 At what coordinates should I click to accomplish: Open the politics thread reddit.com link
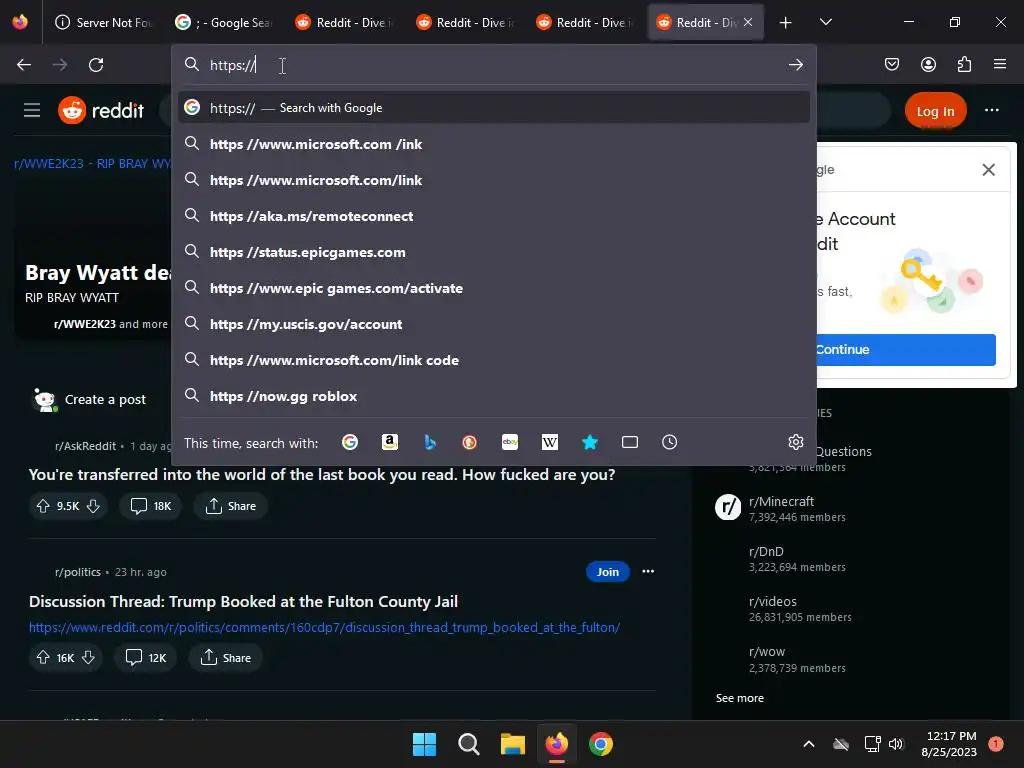324,627
